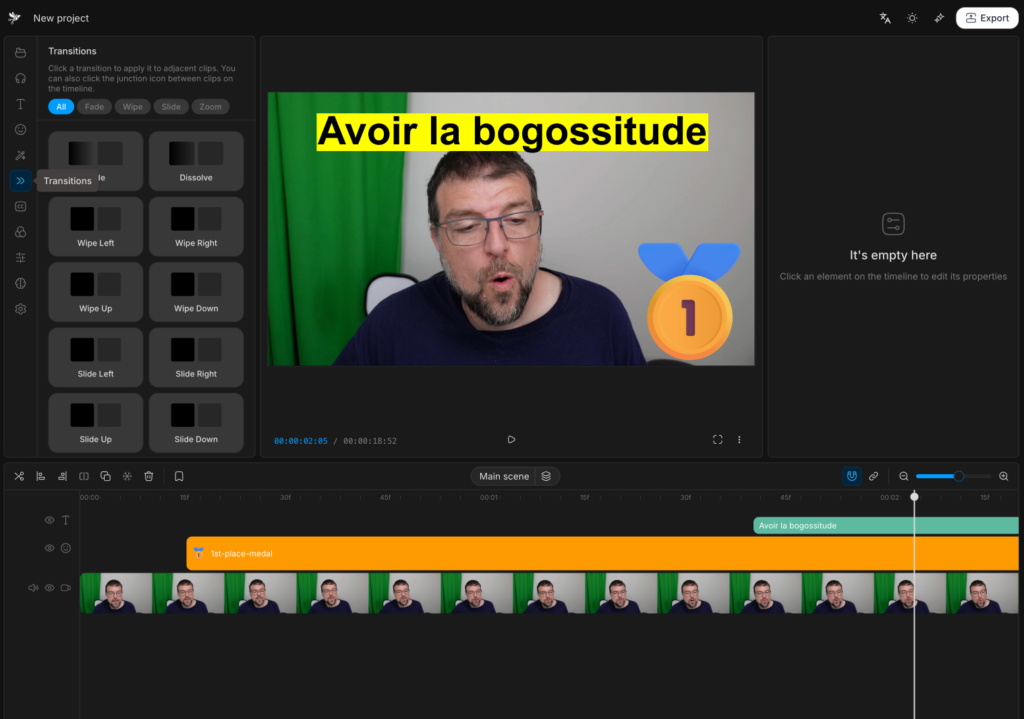Select the Zoom transitions filter
1024x719 pixels.
point(210,107)
